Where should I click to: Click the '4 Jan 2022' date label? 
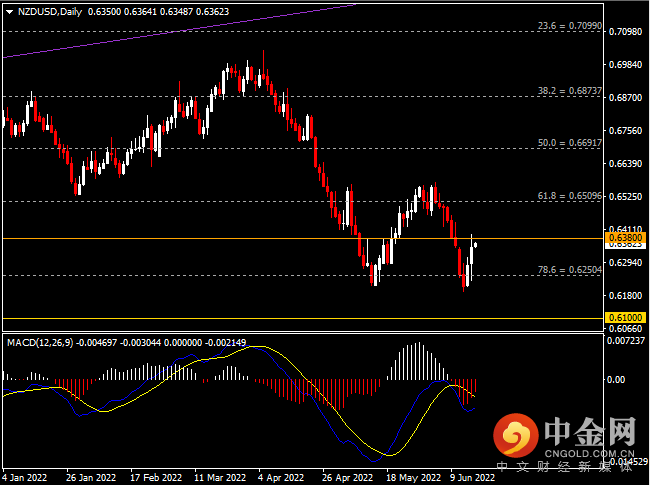pos(24,478)
